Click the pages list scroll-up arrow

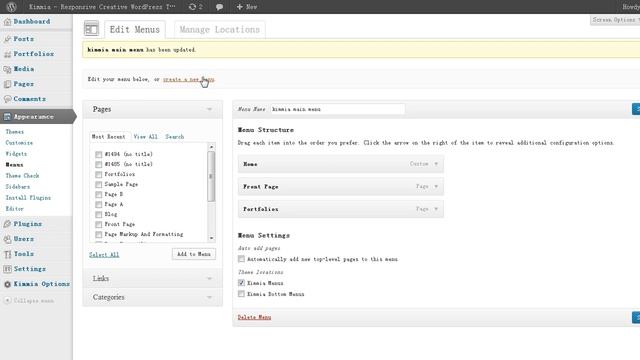click(x=211, y=147)
